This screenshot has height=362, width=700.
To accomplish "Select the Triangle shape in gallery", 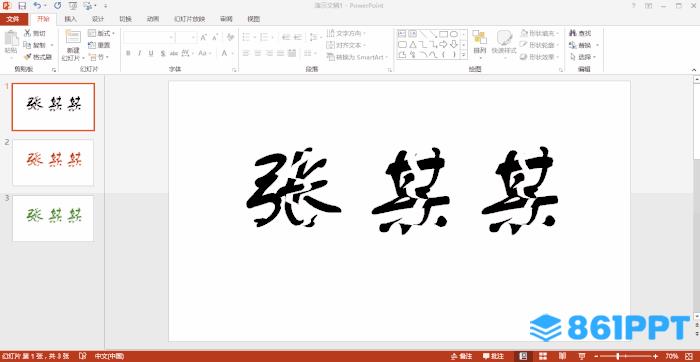I will (x=412, y=44).
